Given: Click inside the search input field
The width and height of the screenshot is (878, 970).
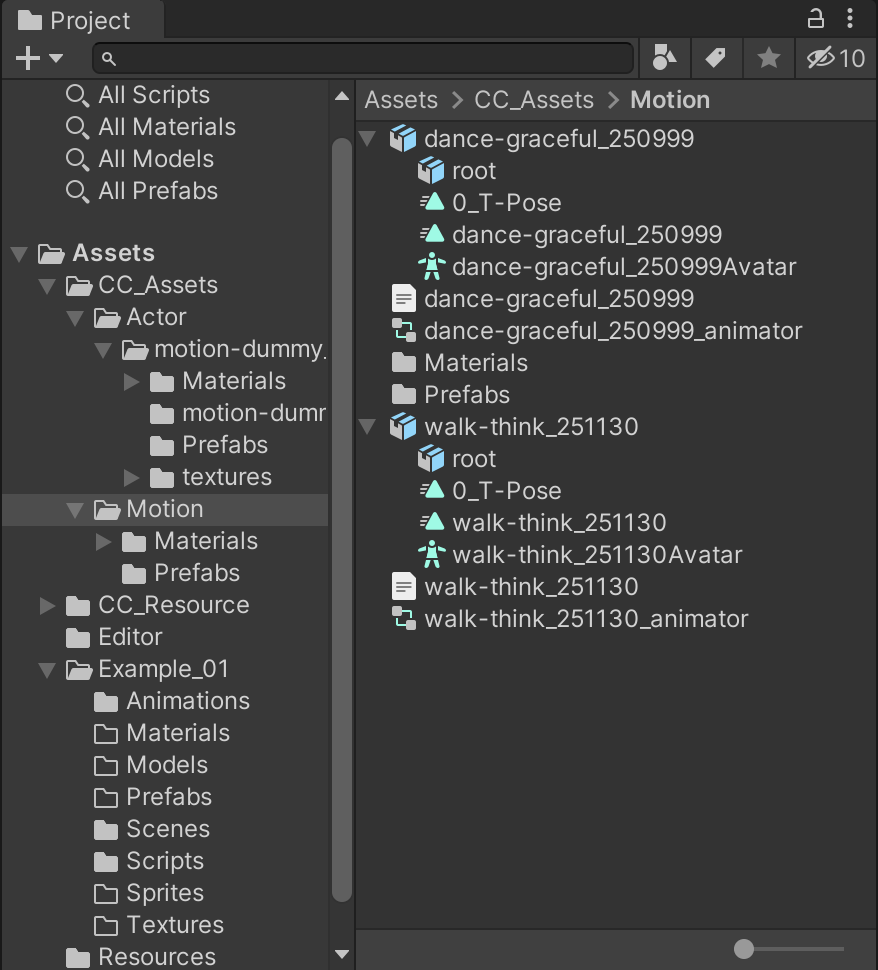Looking at the screenshot, I should point(360,58).
